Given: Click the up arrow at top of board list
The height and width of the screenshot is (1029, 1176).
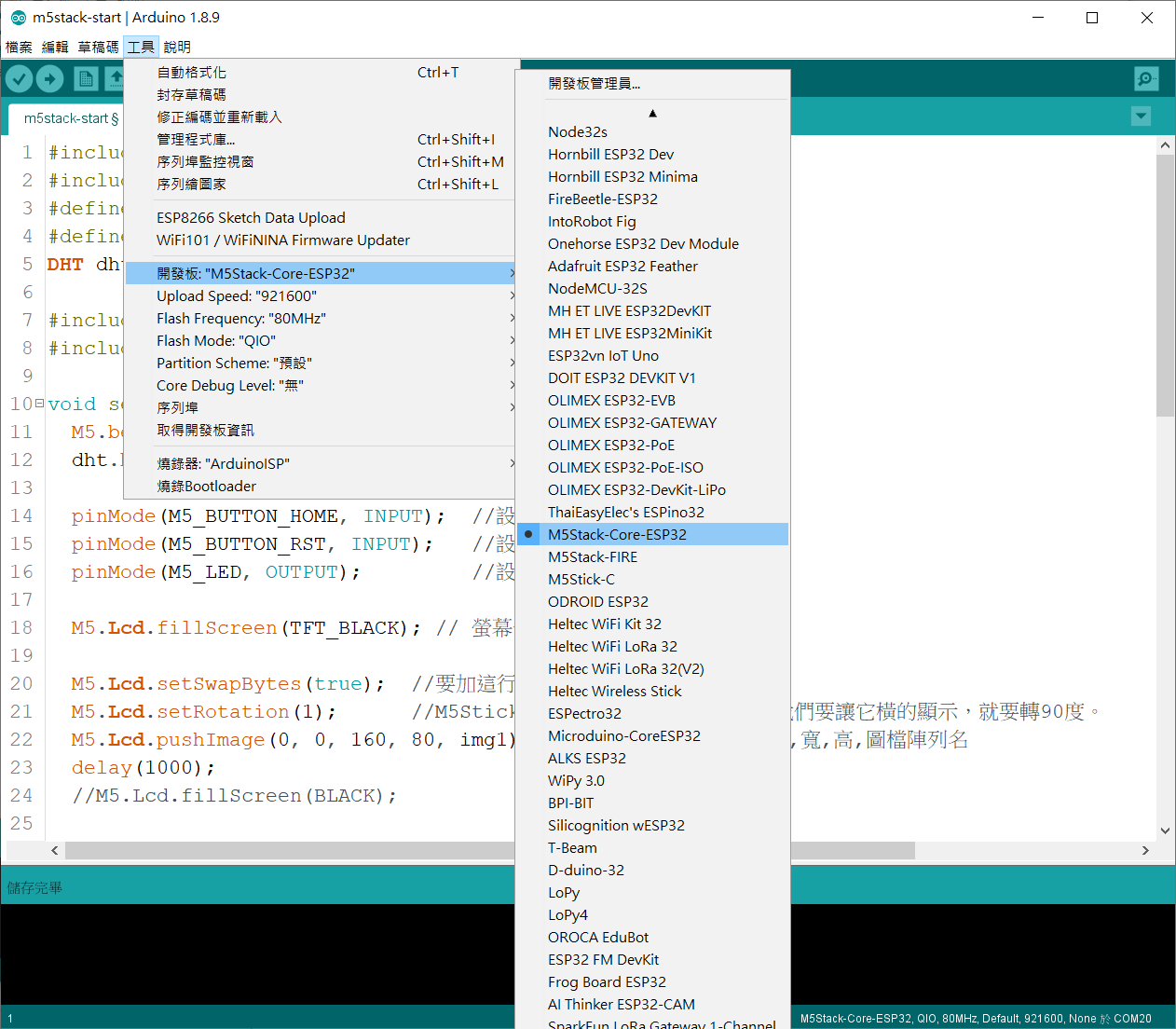Looking at the screenshot, I should coord(652,113).
